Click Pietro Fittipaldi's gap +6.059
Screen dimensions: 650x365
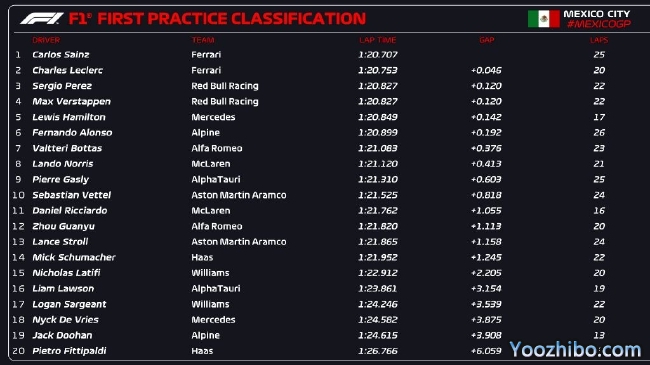click(x=486, y=351)
